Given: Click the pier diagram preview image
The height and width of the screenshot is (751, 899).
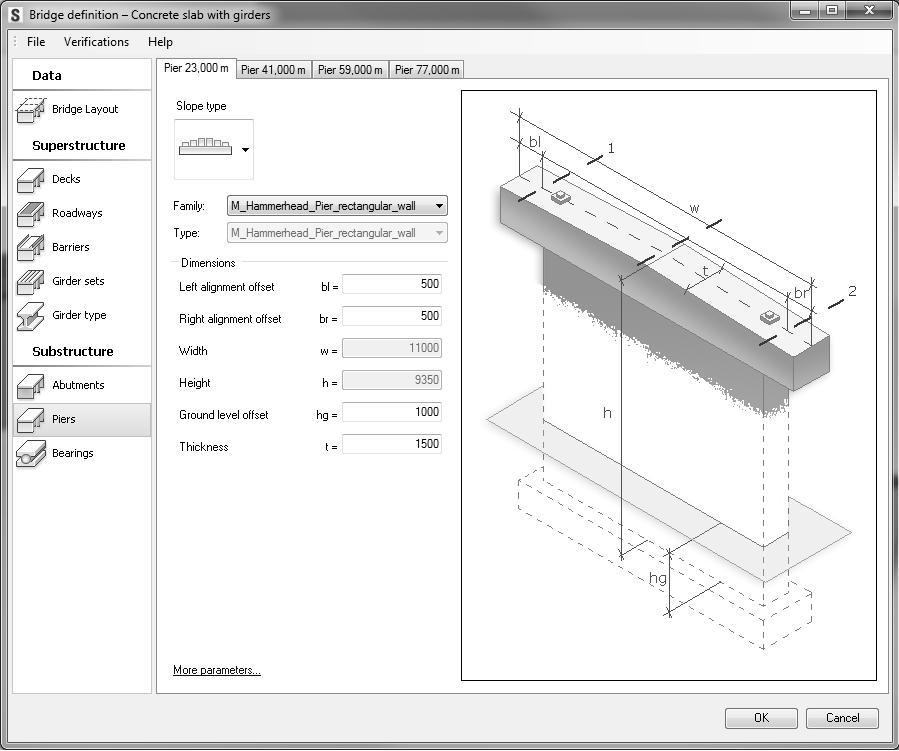Looking at the screenshot, I should [669, 385].
